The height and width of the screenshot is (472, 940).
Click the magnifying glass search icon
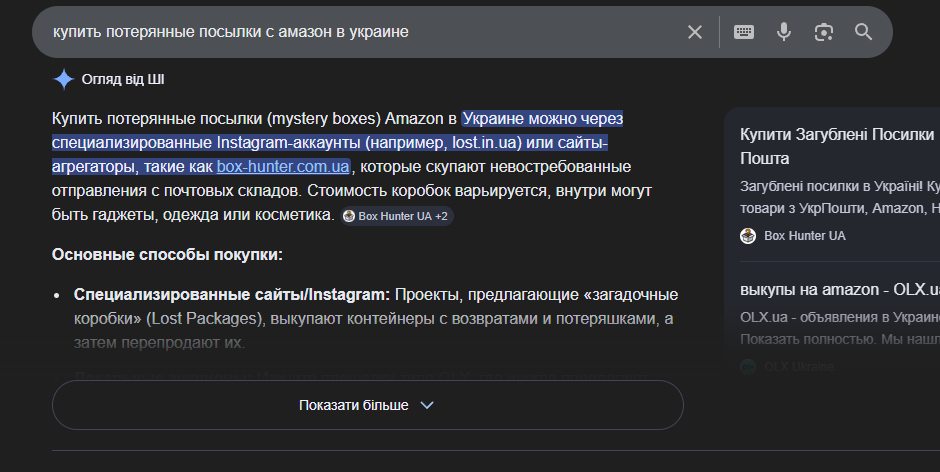[x=864, y=32]
